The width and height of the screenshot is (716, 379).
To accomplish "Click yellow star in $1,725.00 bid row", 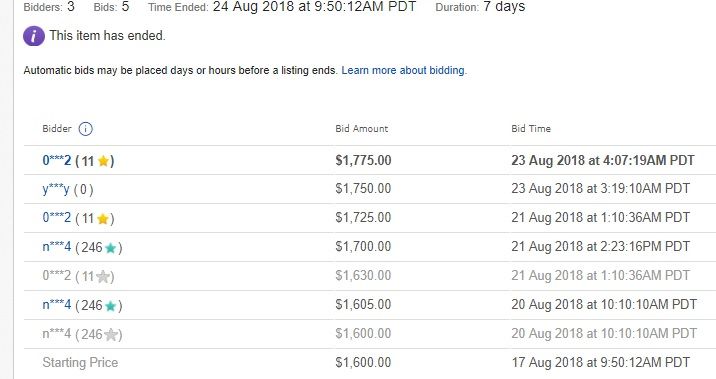I will point(103,219).
